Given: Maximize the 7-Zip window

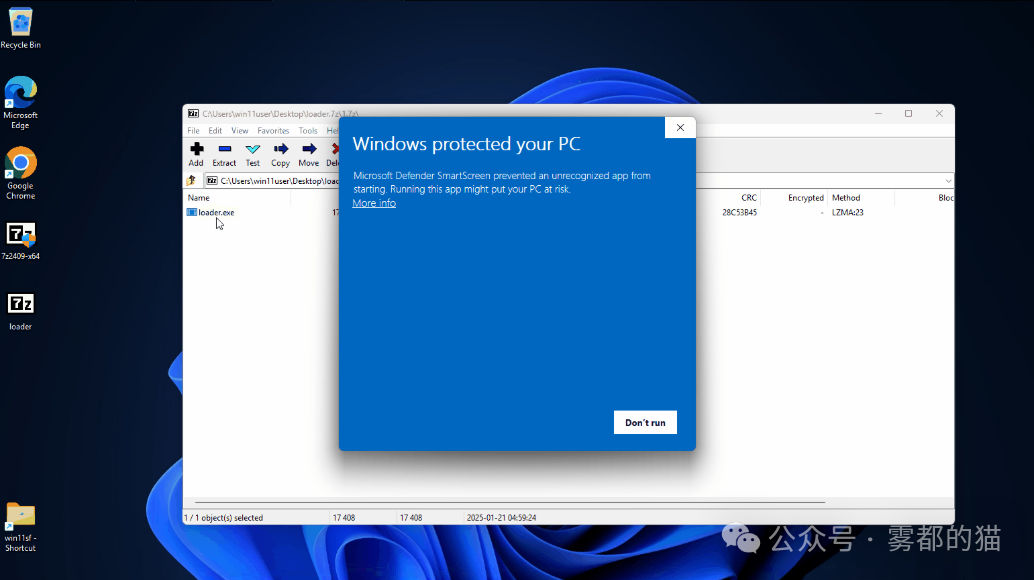Looking at the screenshot, I should click(908, 113).
